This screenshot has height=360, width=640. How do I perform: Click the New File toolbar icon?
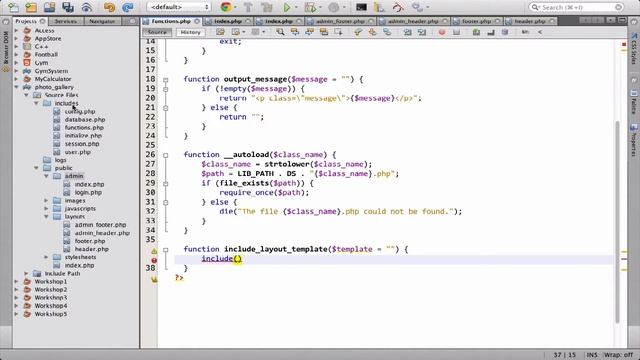coord(13,7)
